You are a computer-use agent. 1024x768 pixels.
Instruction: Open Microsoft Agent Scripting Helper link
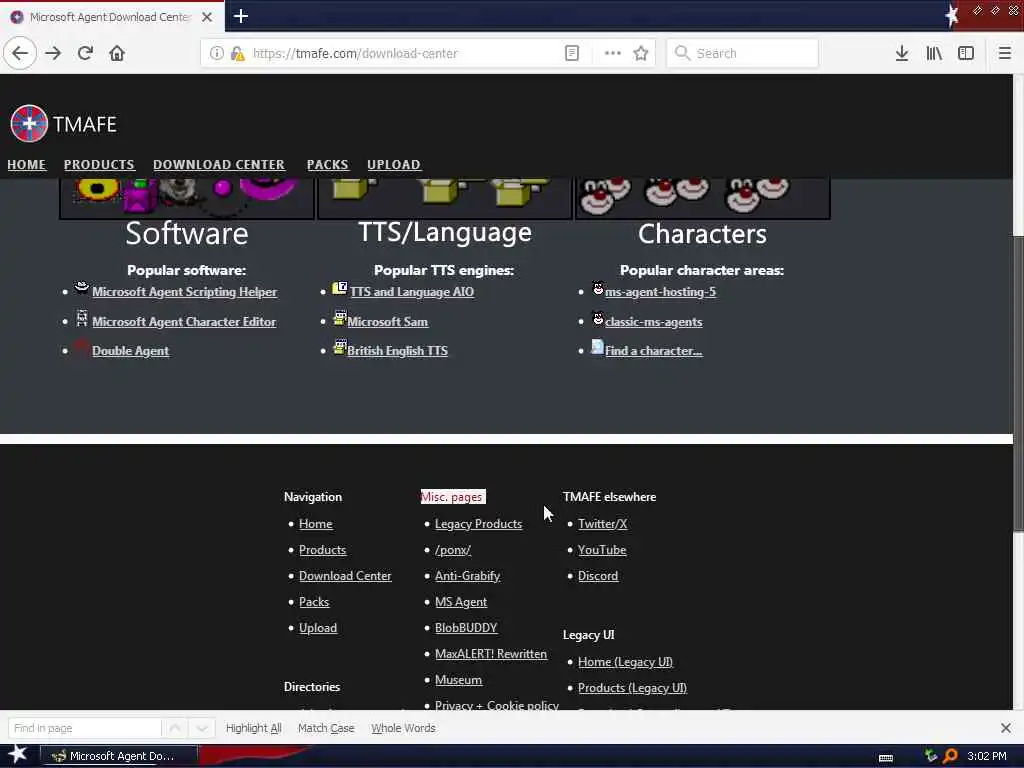tap(184, 292)
